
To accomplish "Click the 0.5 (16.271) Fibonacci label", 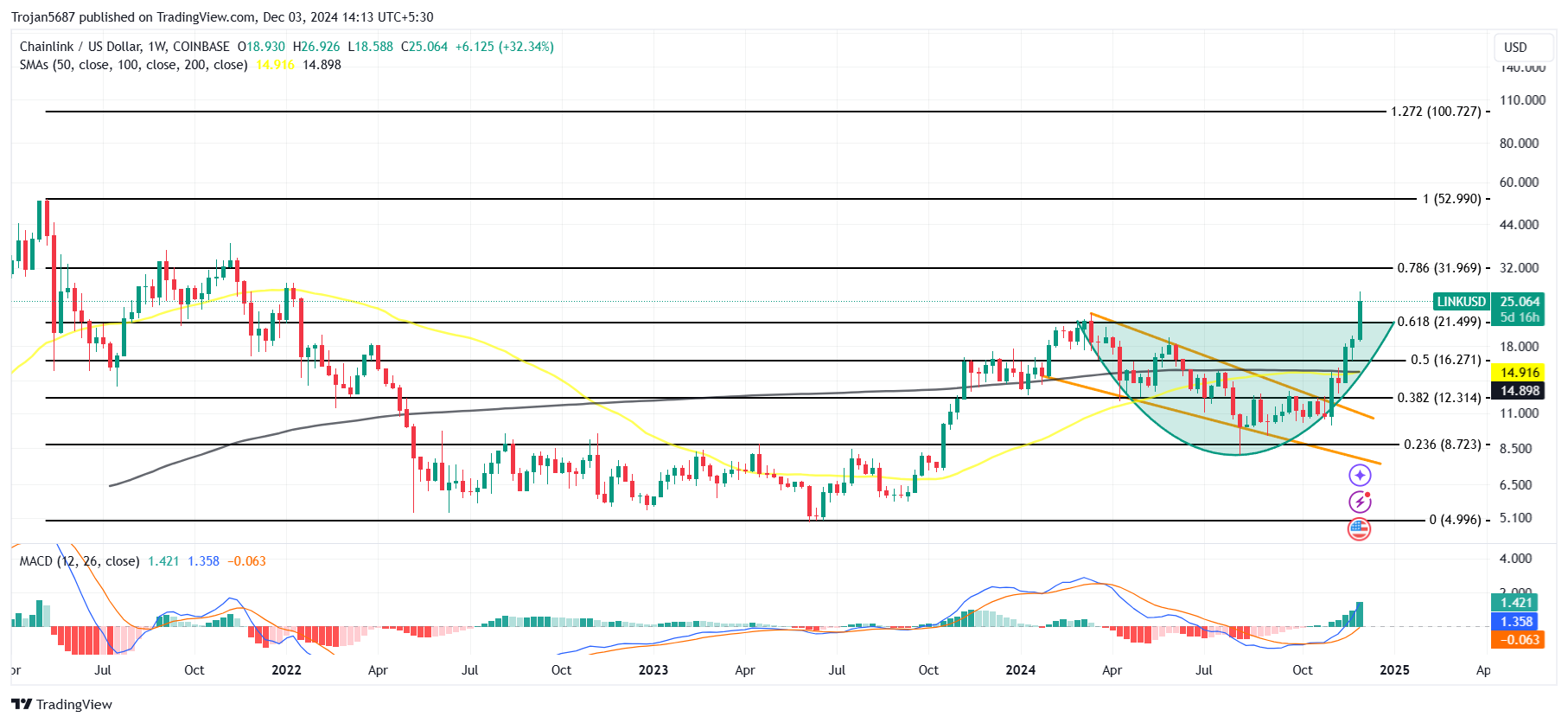I will point(1446,360).
